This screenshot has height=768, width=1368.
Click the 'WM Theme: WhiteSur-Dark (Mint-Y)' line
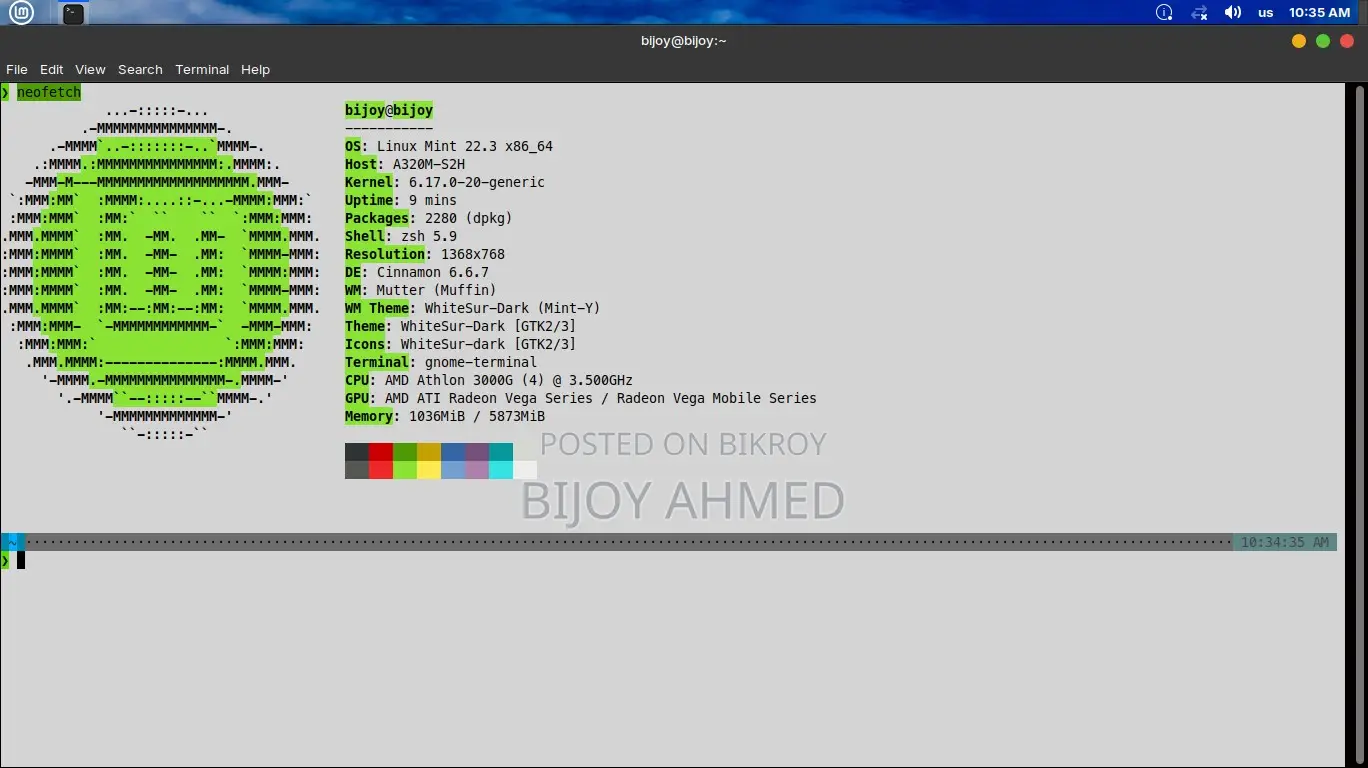pos(473,308)
